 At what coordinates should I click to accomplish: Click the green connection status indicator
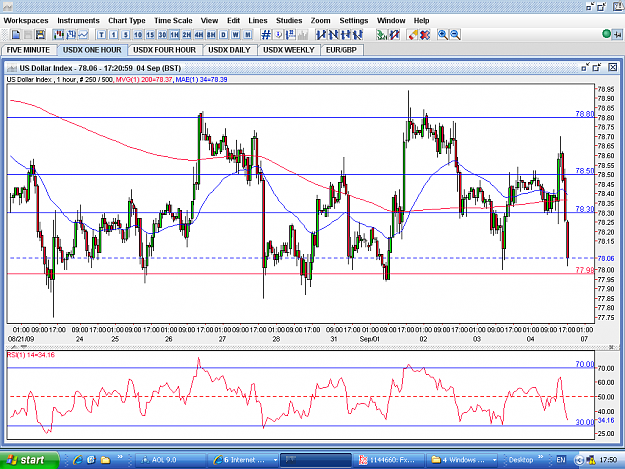[x=606, y=34]
